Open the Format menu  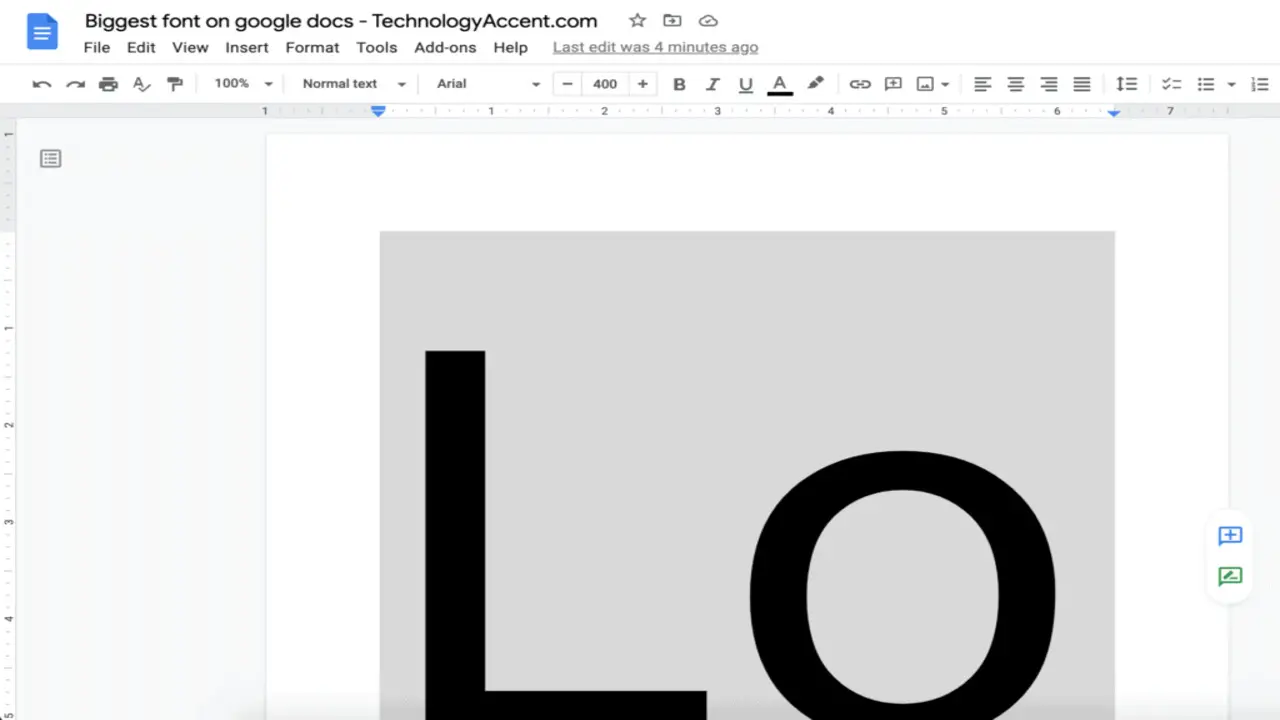click(x=312, y=47)
